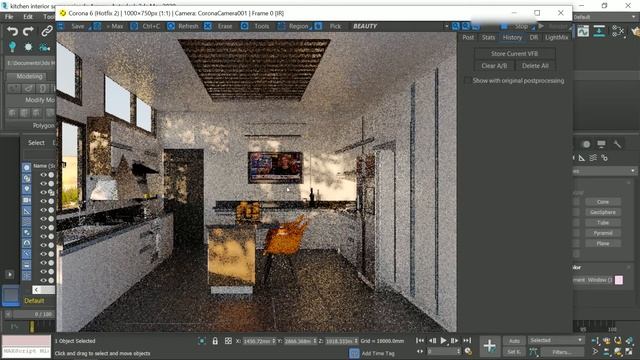Play the animation
This screenshot has height=360, width=640.
(443, 340)
